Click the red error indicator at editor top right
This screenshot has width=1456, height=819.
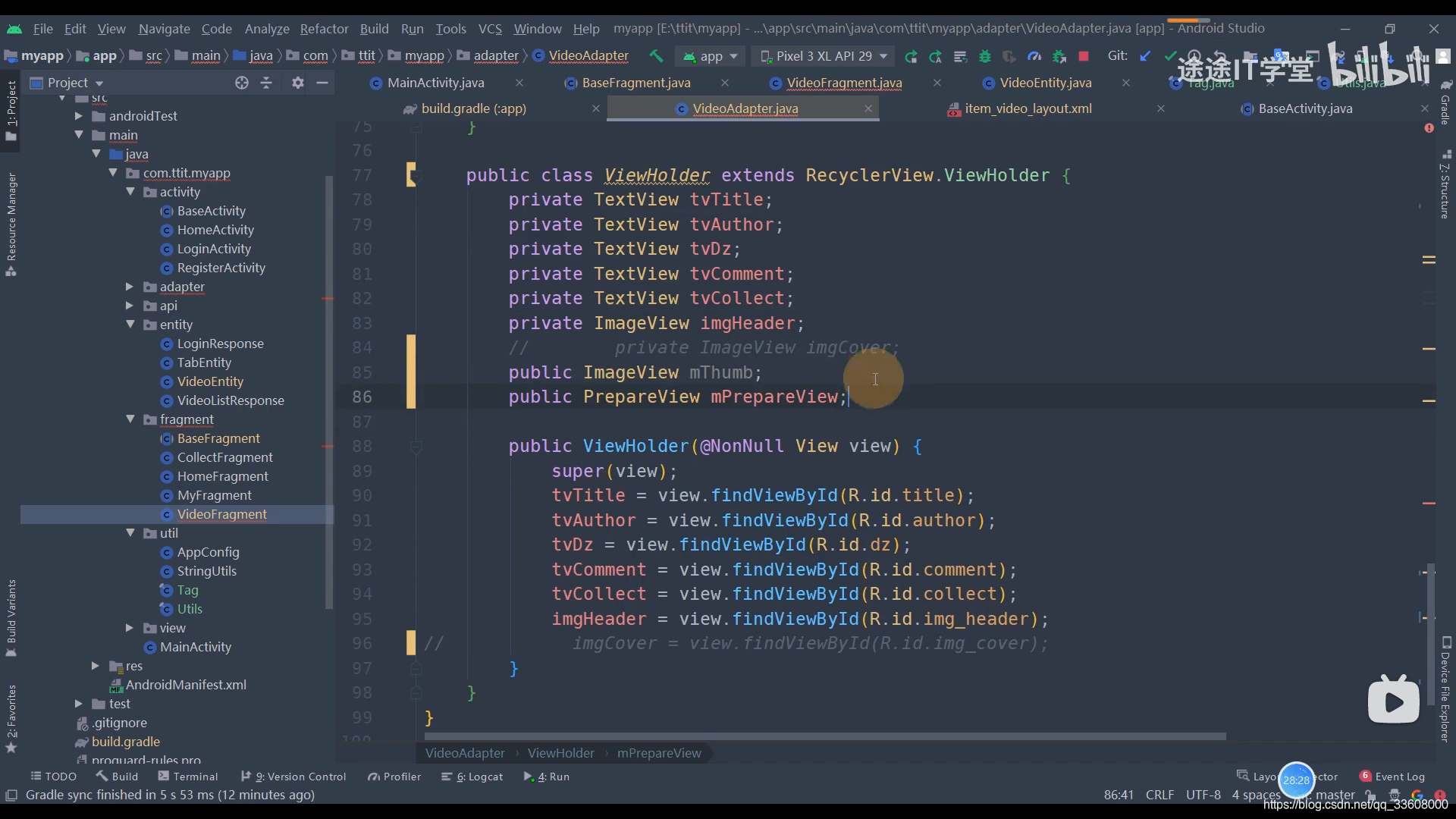(1429, 128)
